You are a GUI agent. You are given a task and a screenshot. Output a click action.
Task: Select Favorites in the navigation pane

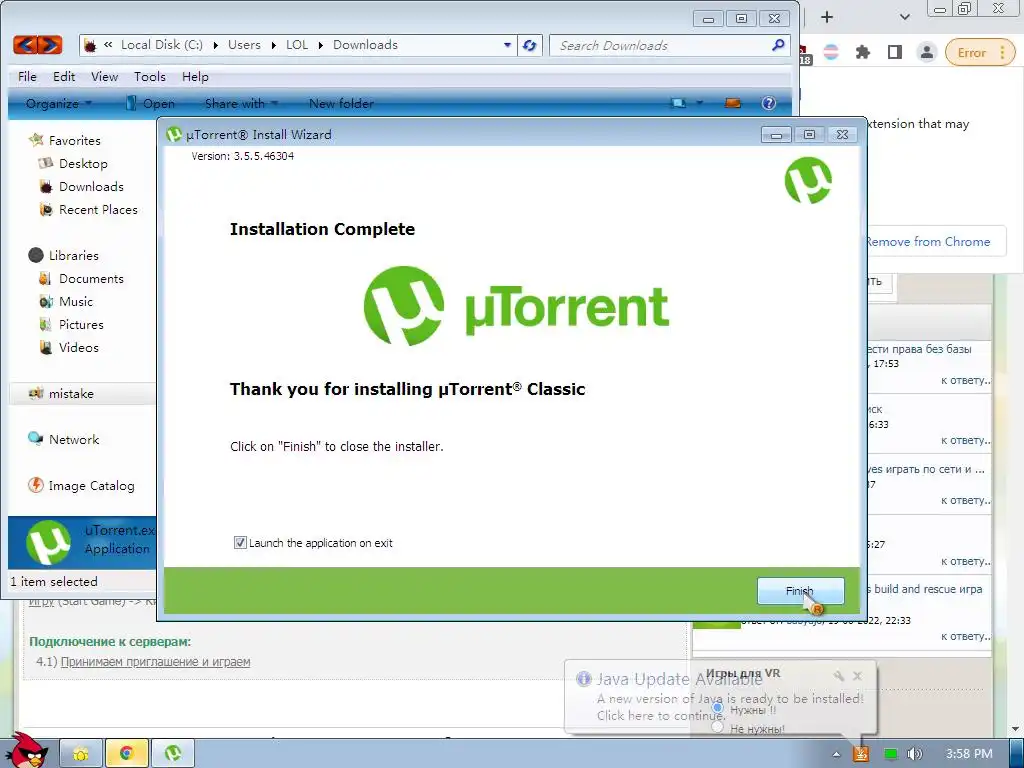[74, 140]
